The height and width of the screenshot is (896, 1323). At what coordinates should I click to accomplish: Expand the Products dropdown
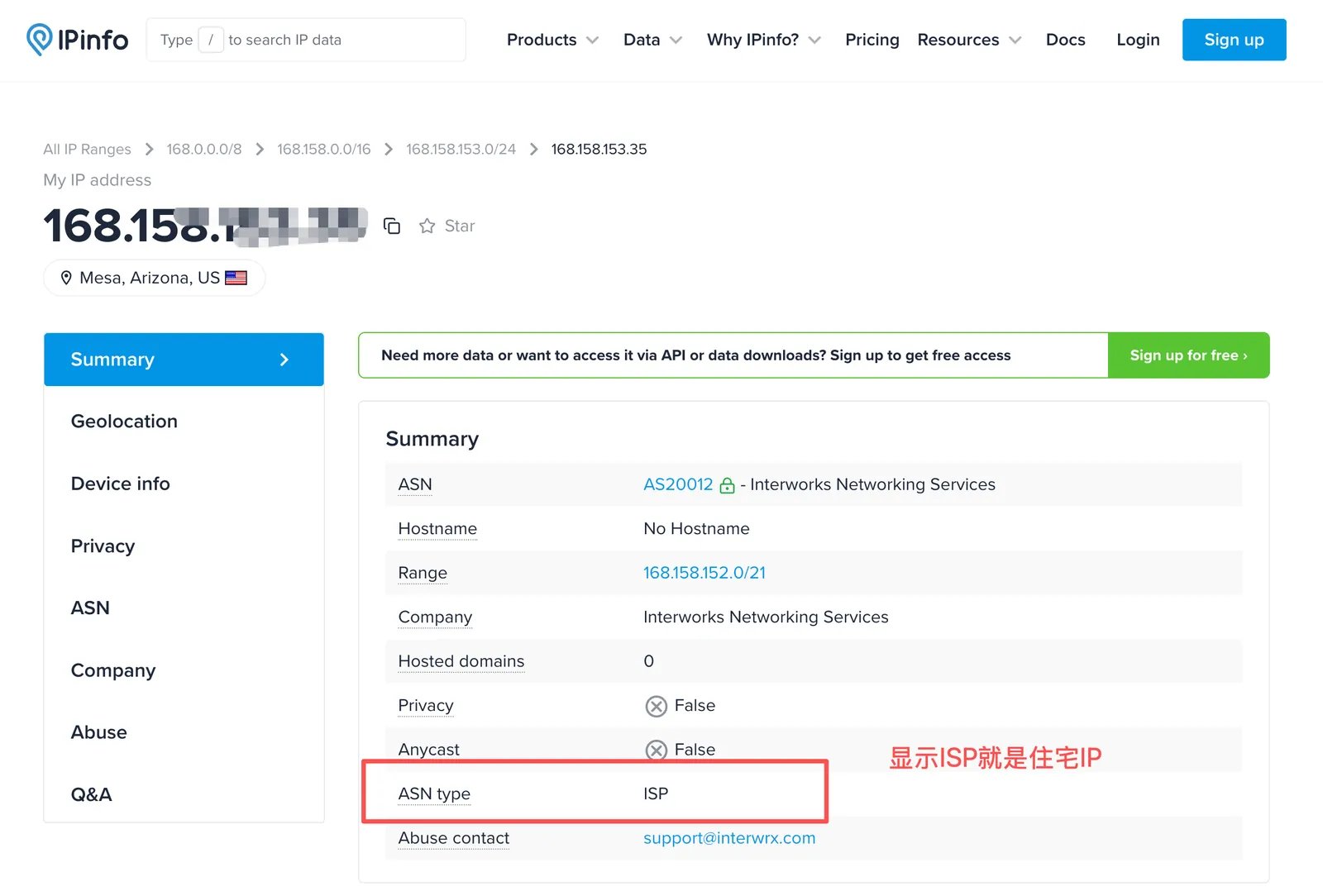pos(552,40)
